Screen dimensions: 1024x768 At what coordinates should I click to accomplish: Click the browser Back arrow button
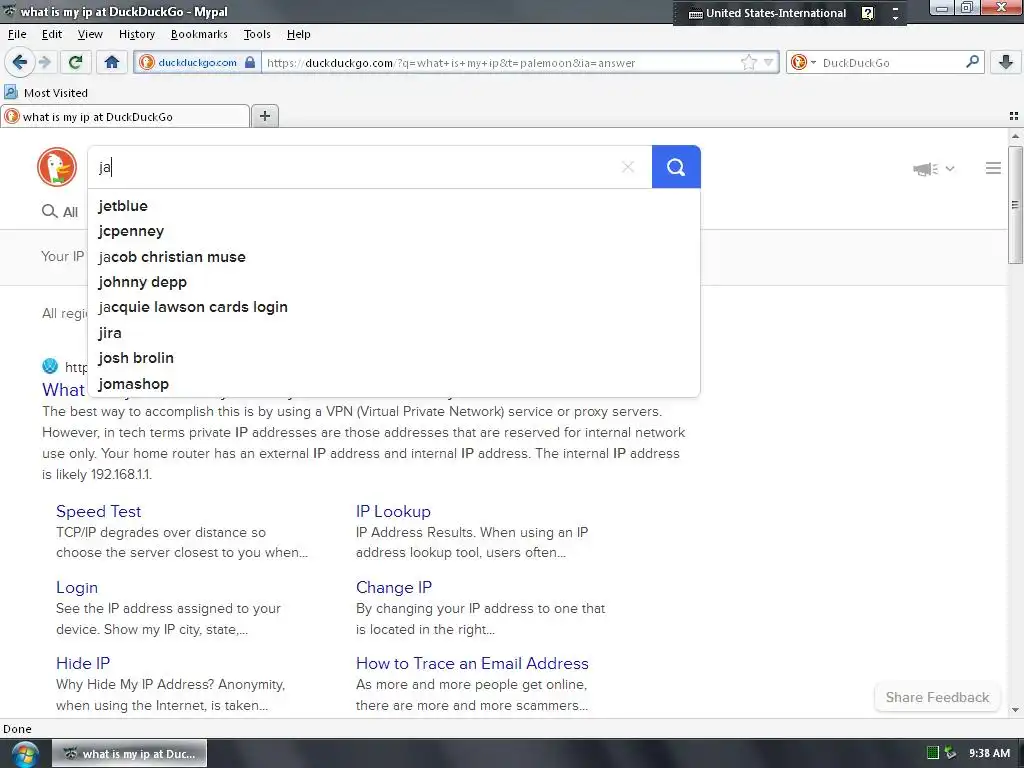click(x=19, y=63)
